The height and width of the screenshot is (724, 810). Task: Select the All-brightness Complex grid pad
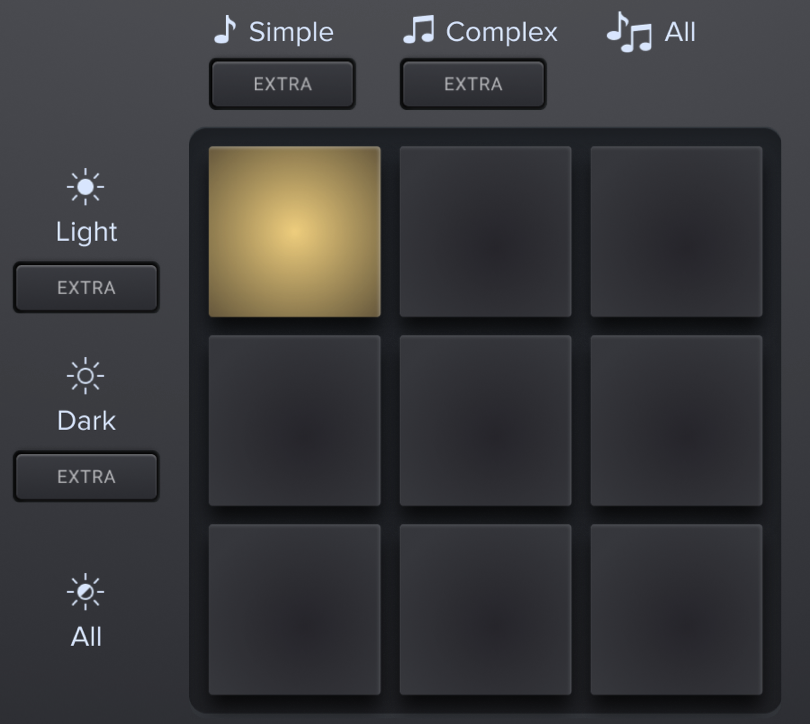point(486,609)
